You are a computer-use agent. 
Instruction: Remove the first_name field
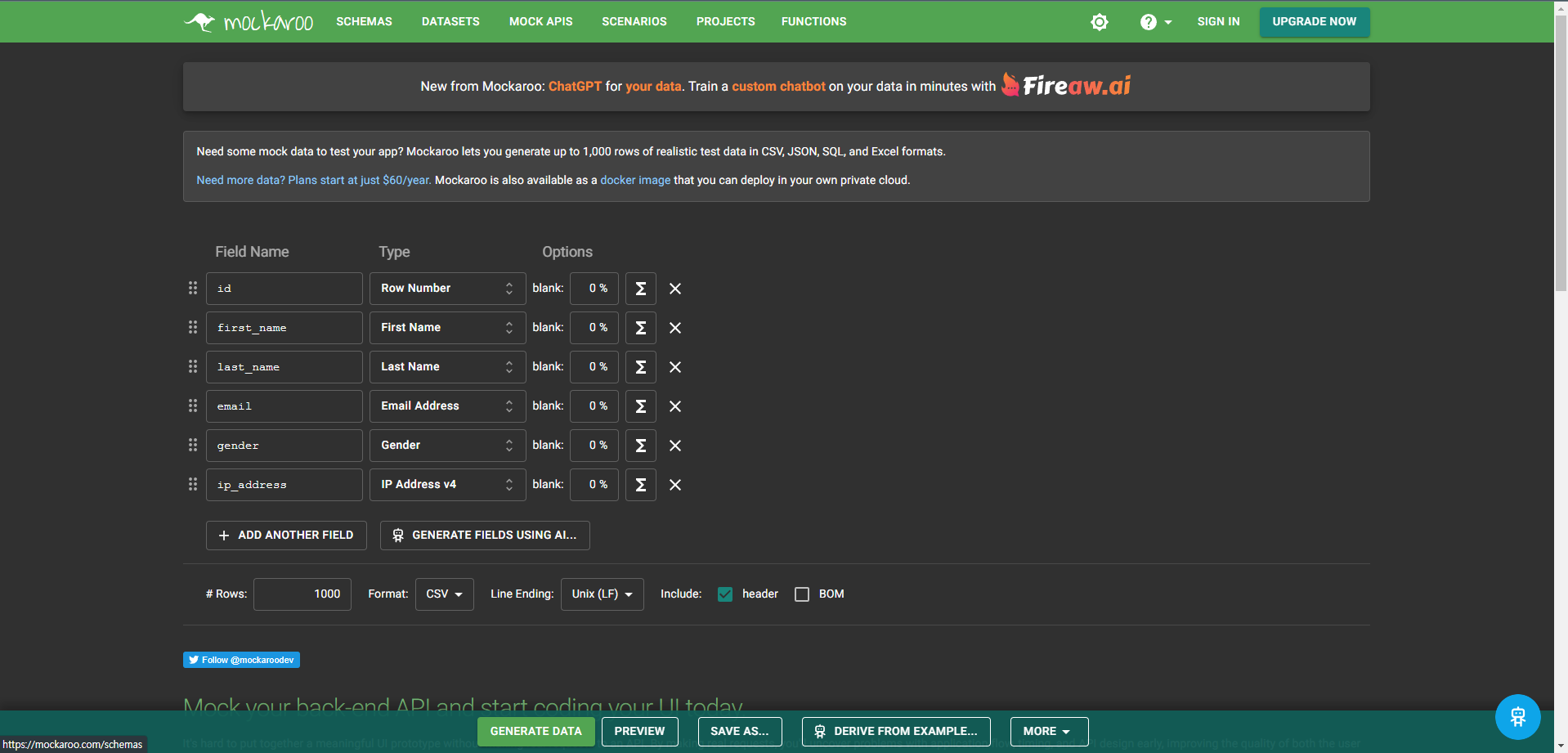point(675,328)
